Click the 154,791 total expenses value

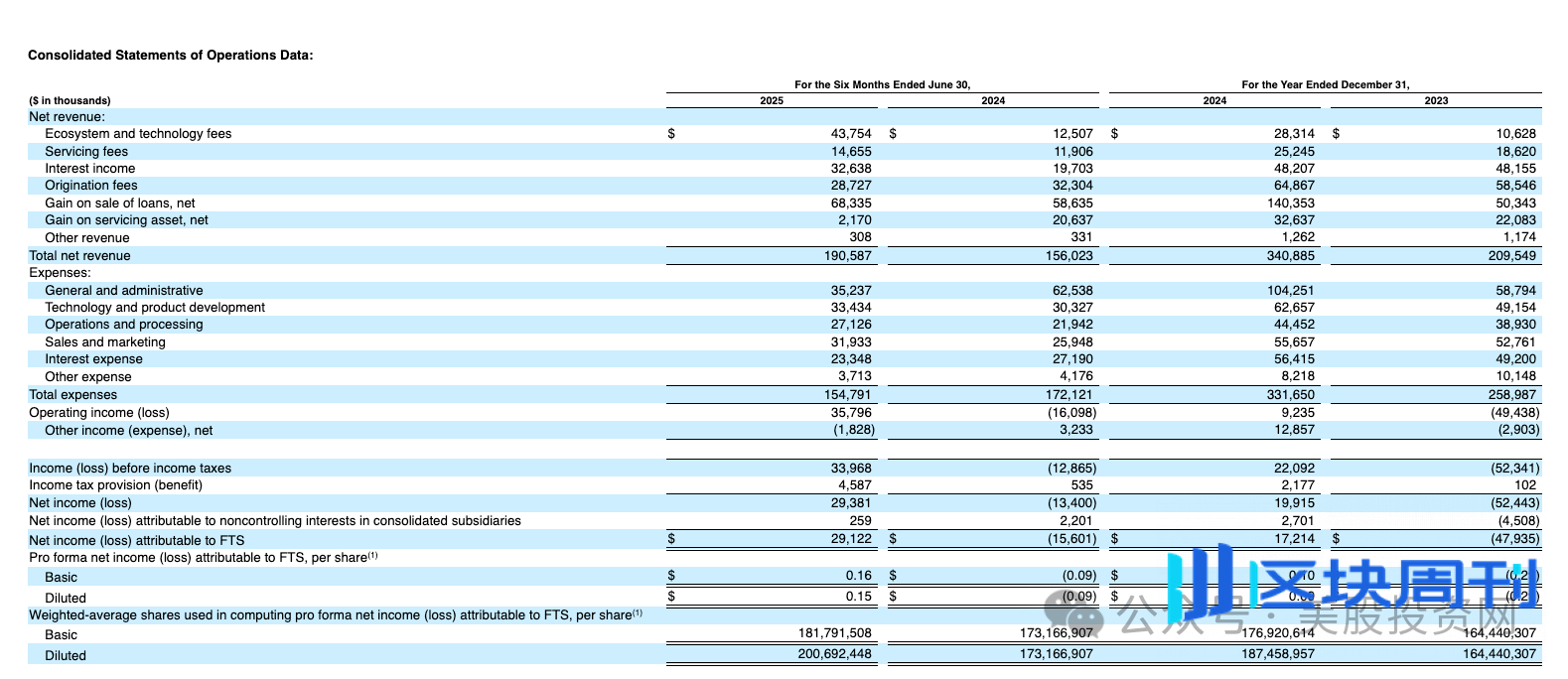click(847, 395)
